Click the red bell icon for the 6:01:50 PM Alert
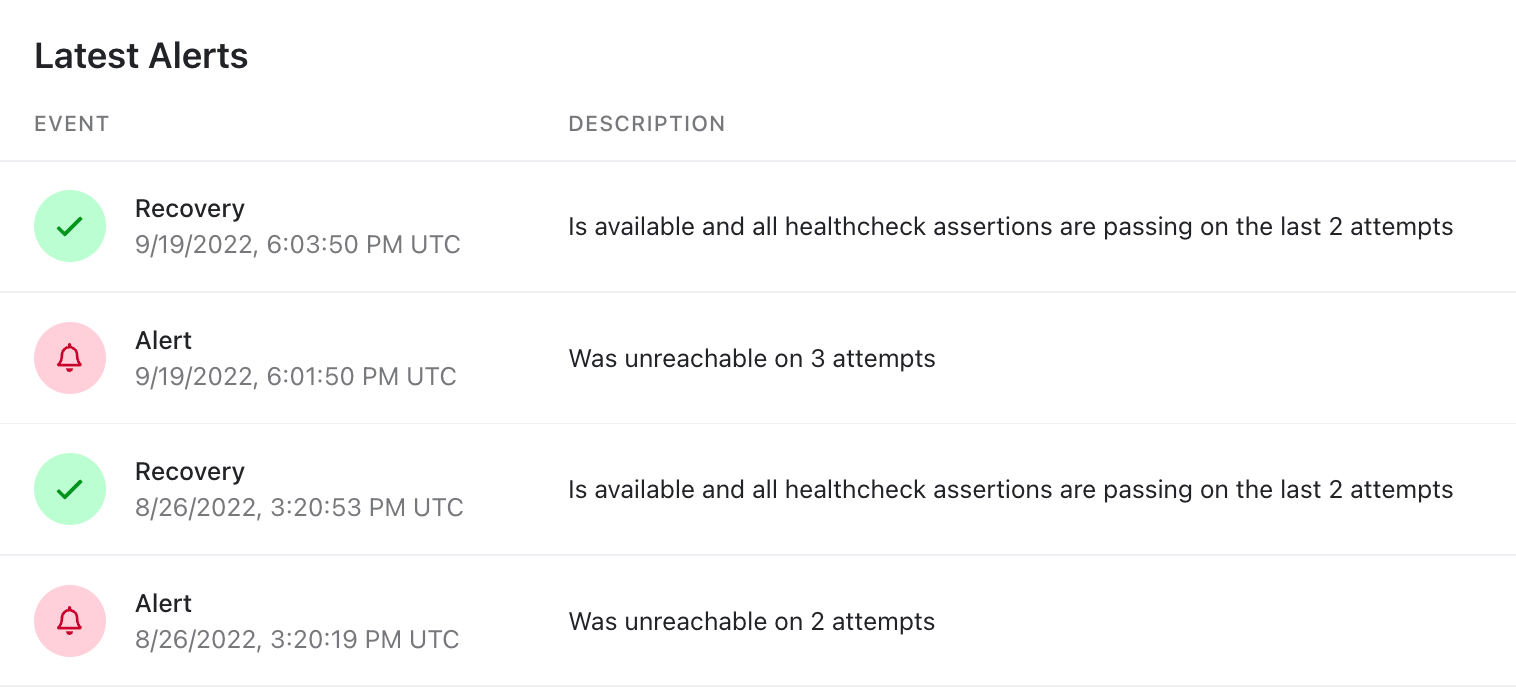This screenshot has height=694, width=1516. click(70, 358)
